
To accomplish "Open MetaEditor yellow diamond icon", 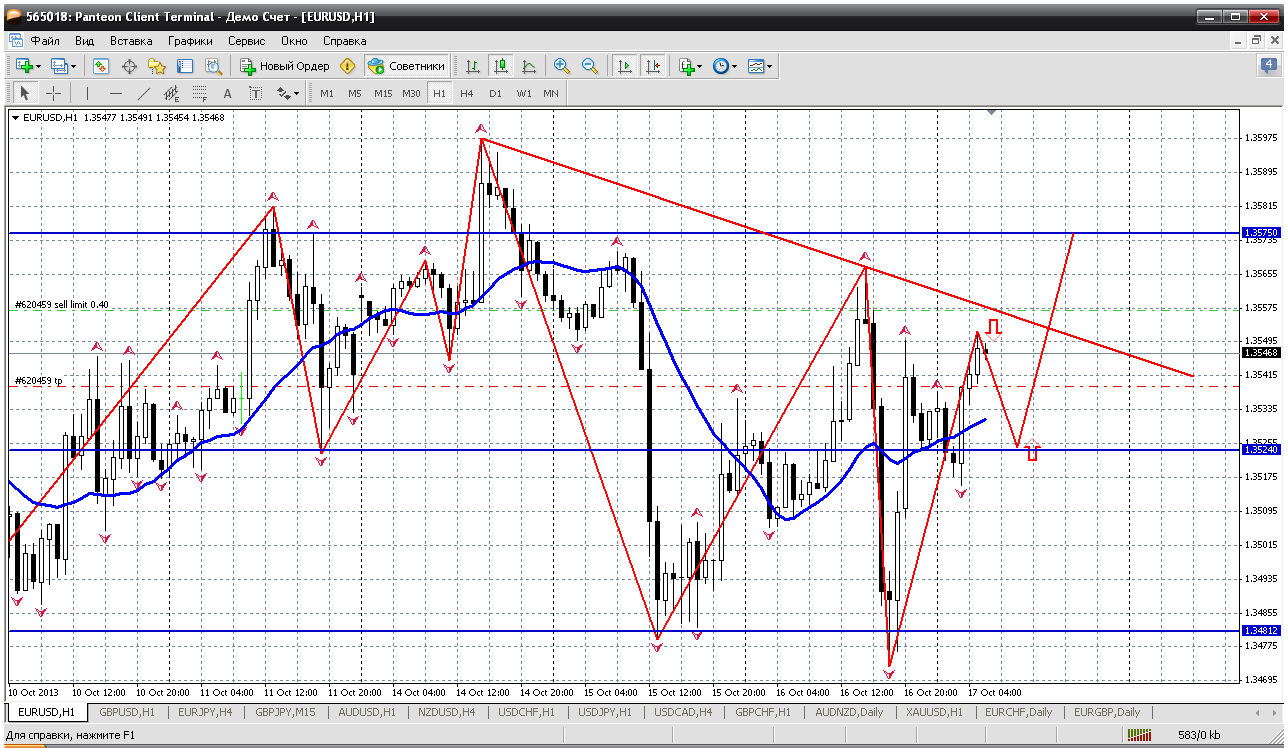I will pos(347,66).
